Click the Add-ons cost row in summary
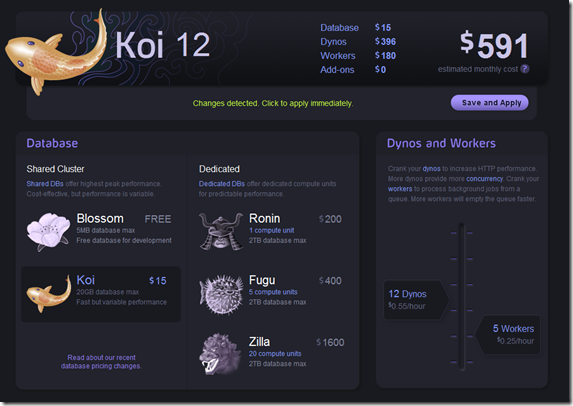 click(x=353, y=69)
